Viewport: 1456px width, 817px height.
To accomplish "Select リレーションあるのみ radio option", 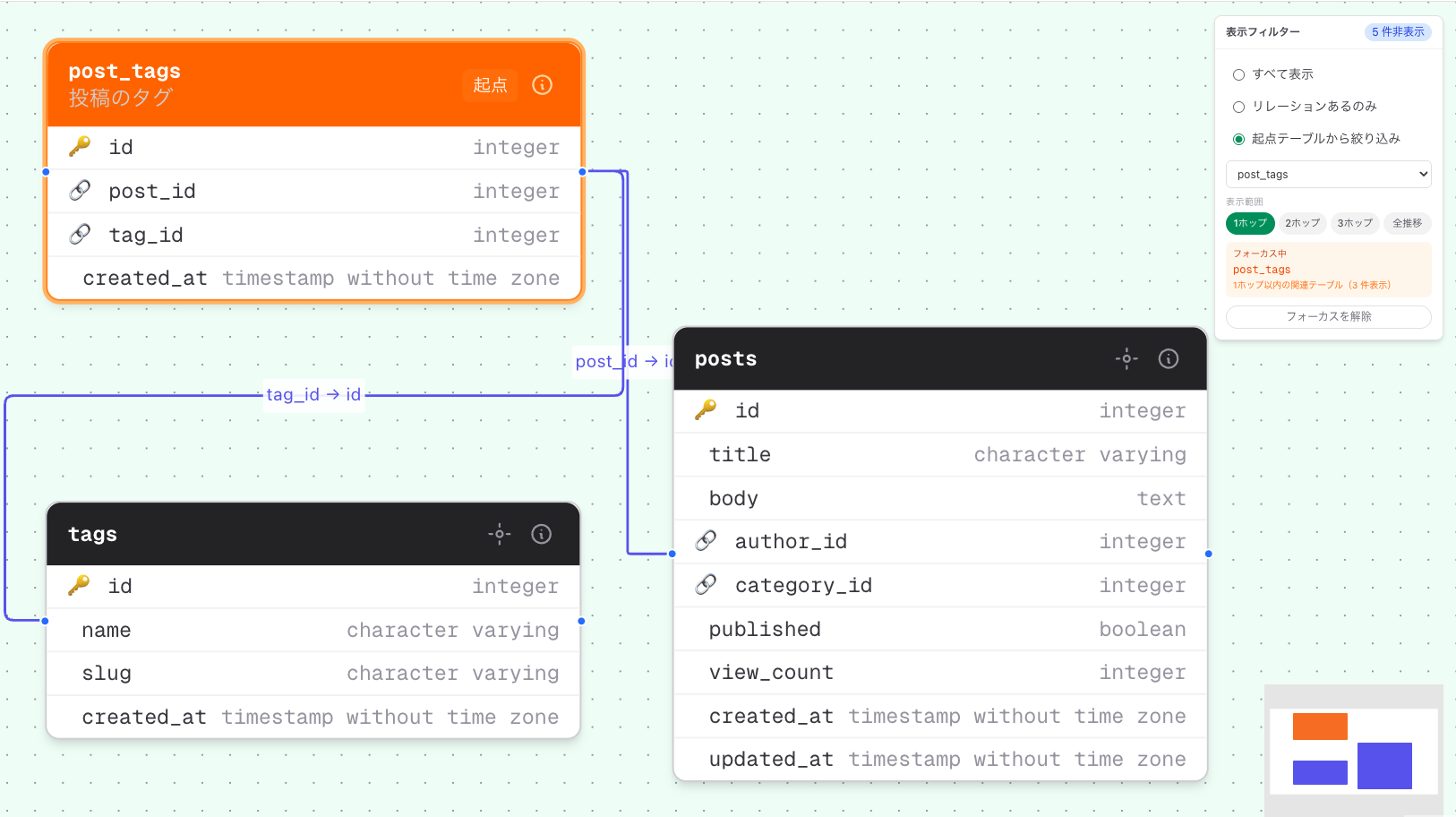I will [1238, 107].
